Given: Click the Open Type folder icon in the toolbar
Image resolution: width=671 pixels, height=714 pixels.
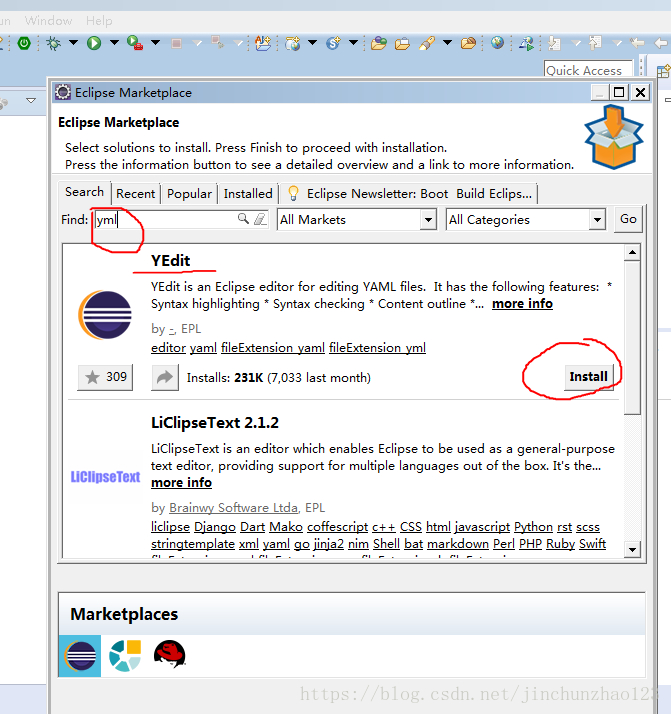Looking at the screenshot, I should 379,43.
